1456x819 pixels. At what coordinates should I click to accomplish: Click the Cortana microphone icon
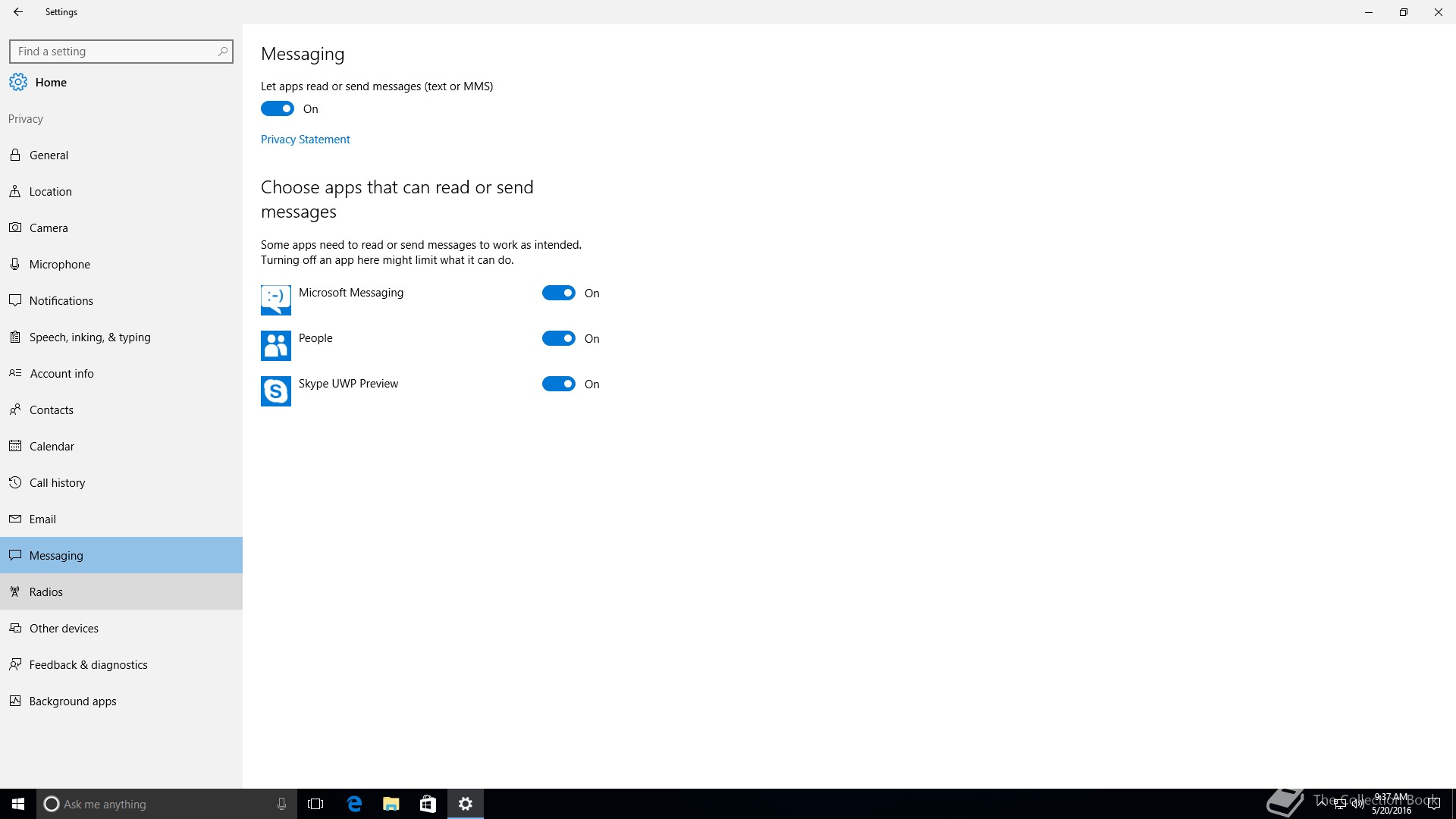coord(281,804)
